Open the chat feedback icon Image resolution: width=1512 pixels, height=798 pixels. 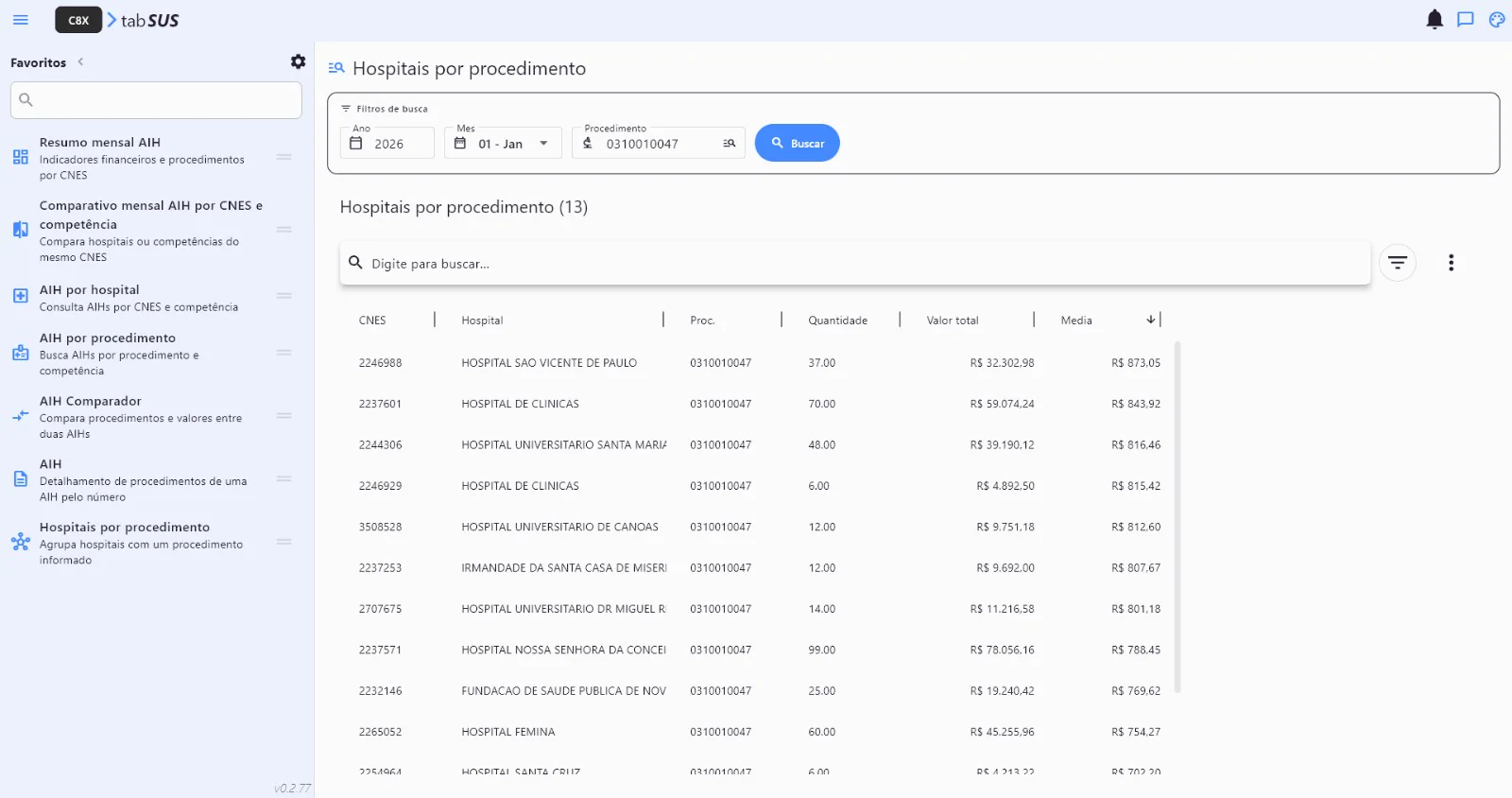tap(1466, 19)
